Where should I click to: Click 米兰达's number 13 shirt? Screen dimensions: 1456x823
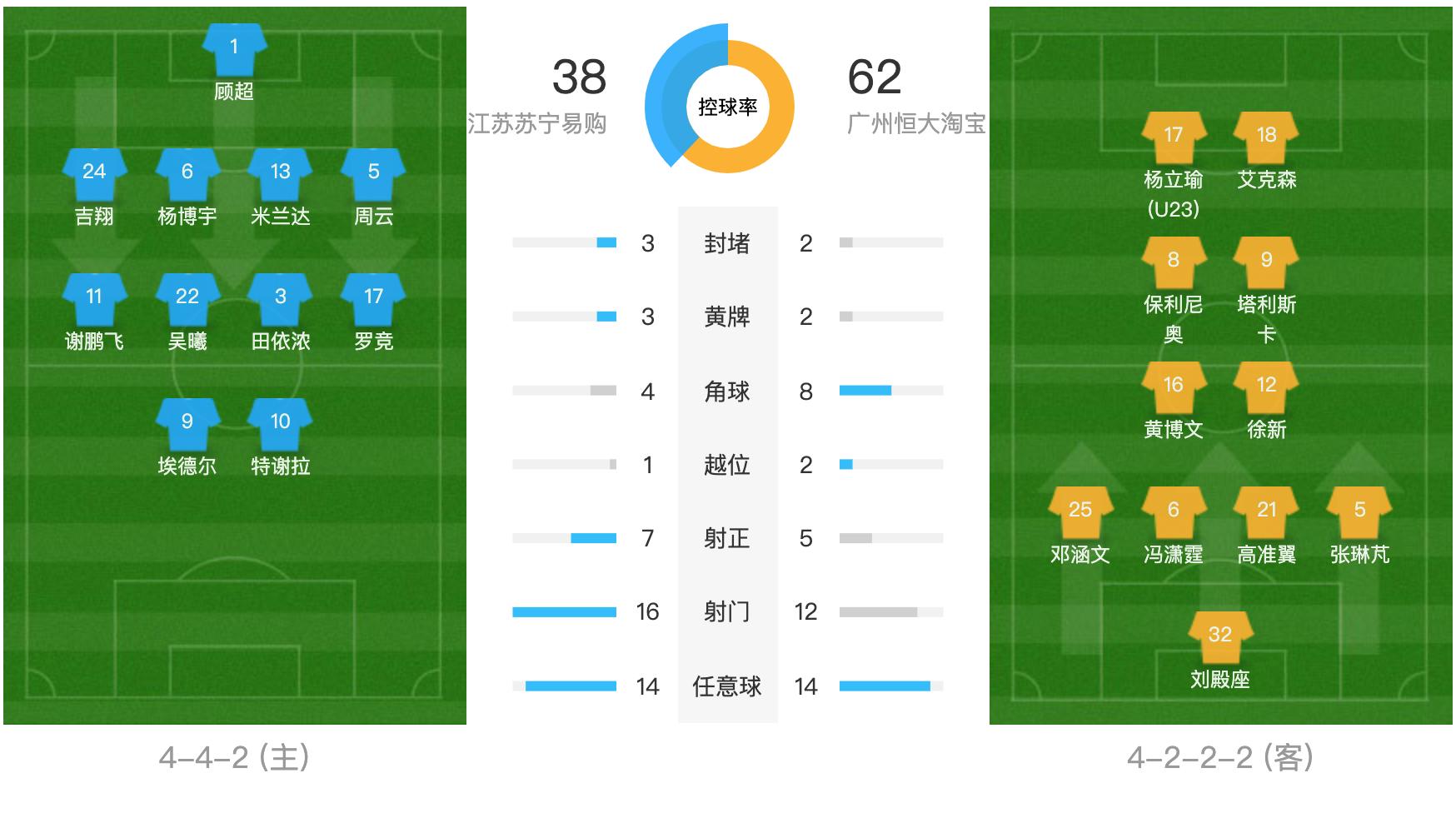pyautogui.click(x=281, y=172)
